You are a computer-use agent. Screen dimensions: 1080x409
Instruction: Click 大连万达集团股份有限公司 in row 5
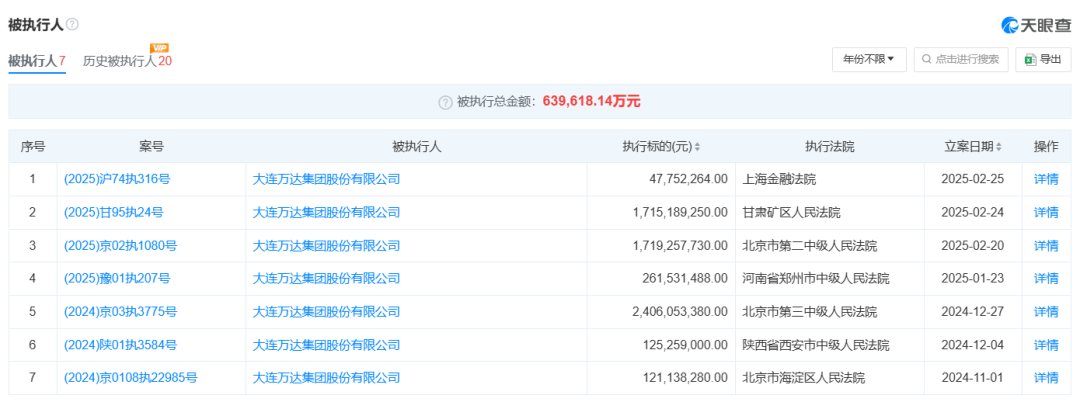point(326,311)
